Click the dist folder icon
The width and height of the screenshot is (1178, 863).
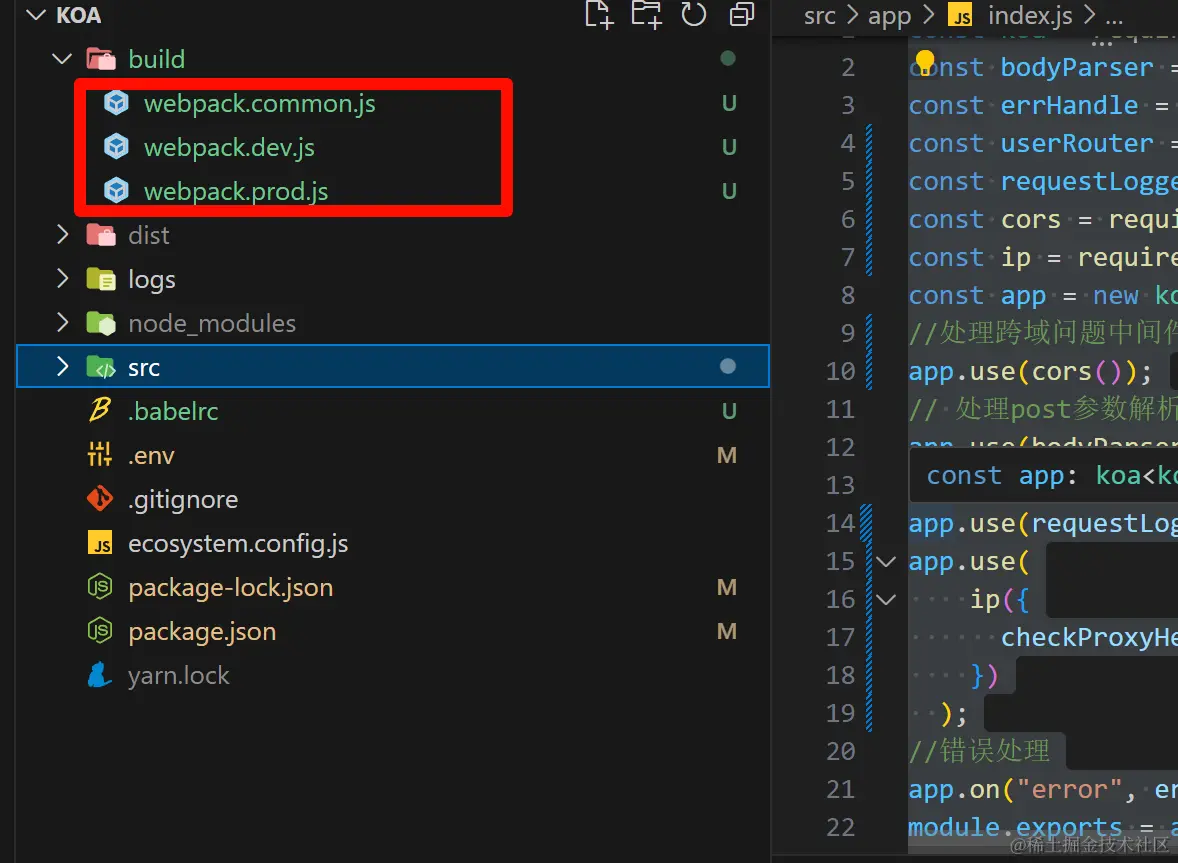coord(101,235)
